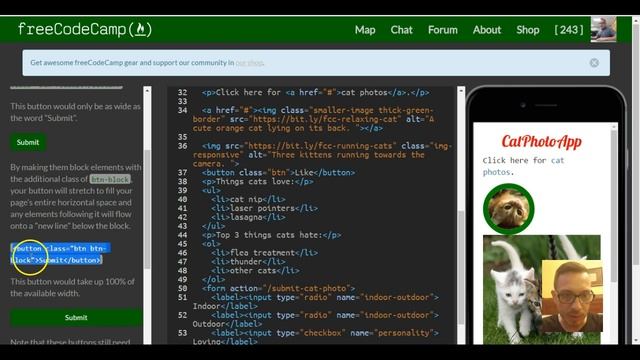Open the user profile avatar

point(603,29)
